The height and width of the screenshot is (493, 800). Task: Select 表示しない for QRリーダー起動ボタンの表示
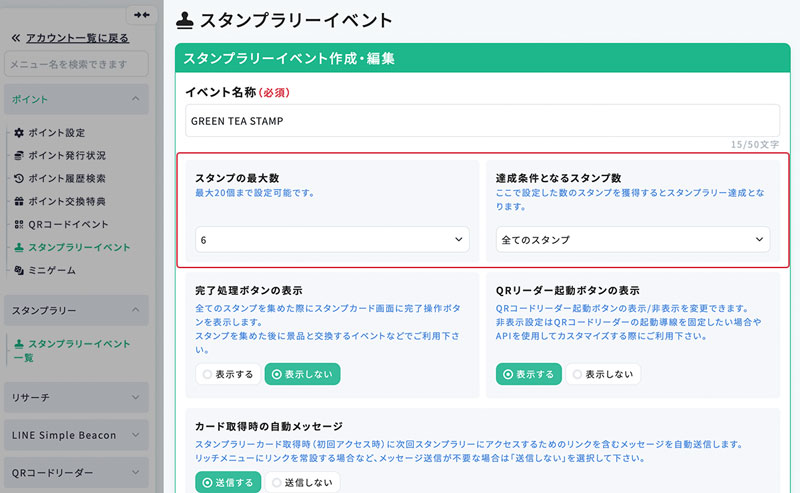(x=603, y=374)
